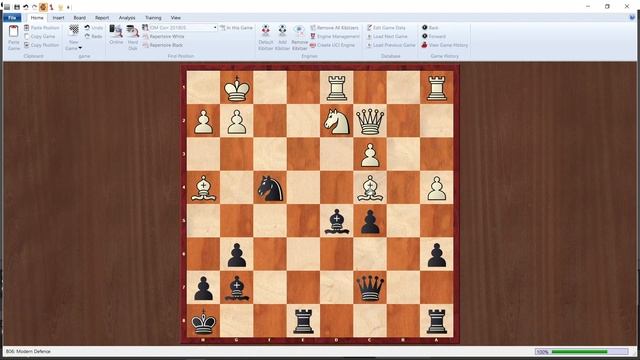This screenshot has height=360, width=640.
Task: Click Edit Game Data
Action: point(386,28)
